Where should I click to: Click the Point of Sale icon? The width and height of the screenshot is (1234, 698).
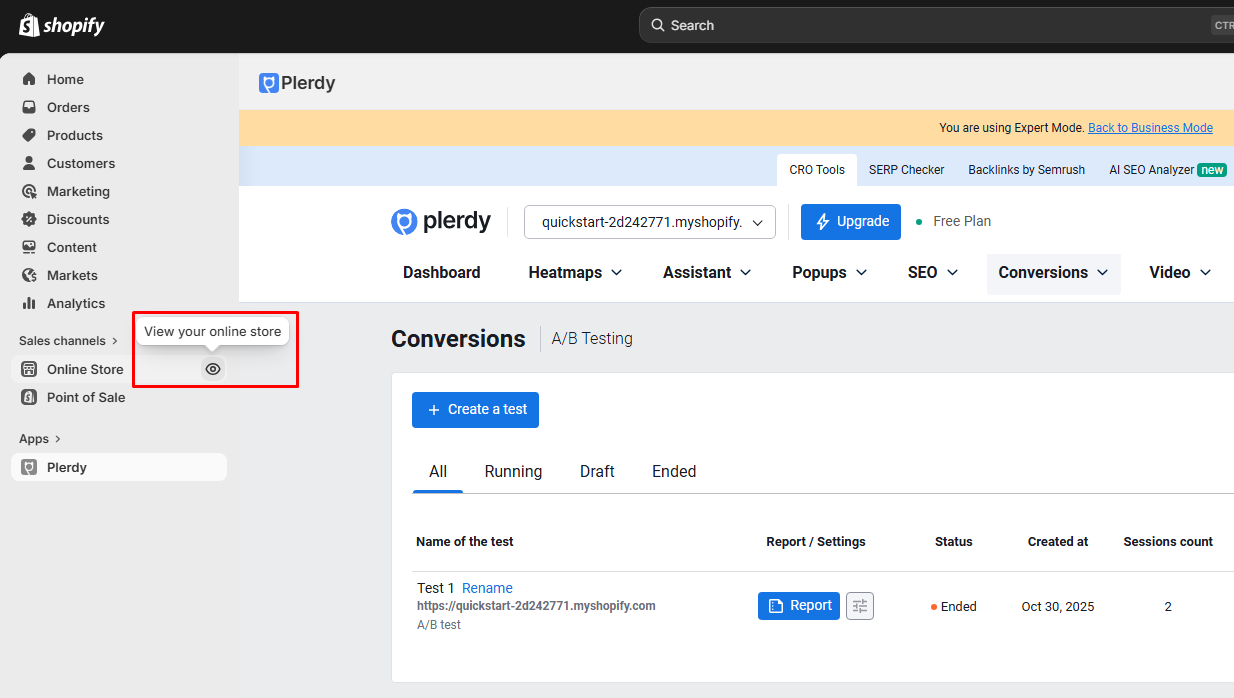pos(29,397)
